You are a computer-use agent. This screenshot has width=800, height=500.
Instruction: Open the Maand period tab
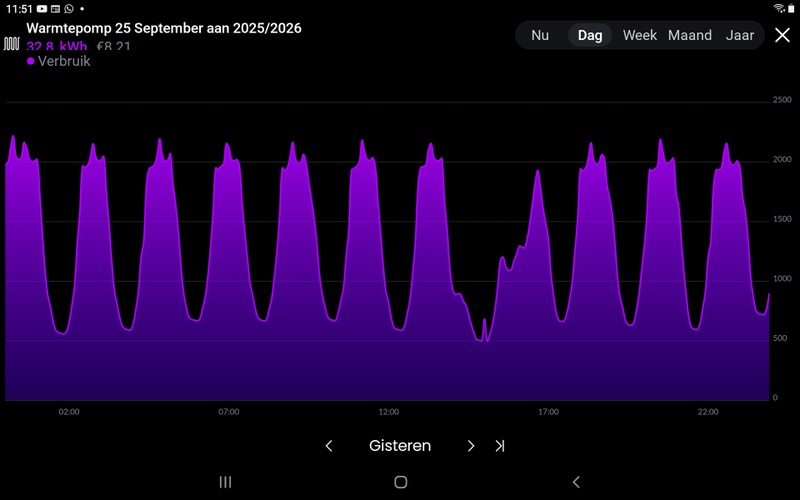pos(690,35)
